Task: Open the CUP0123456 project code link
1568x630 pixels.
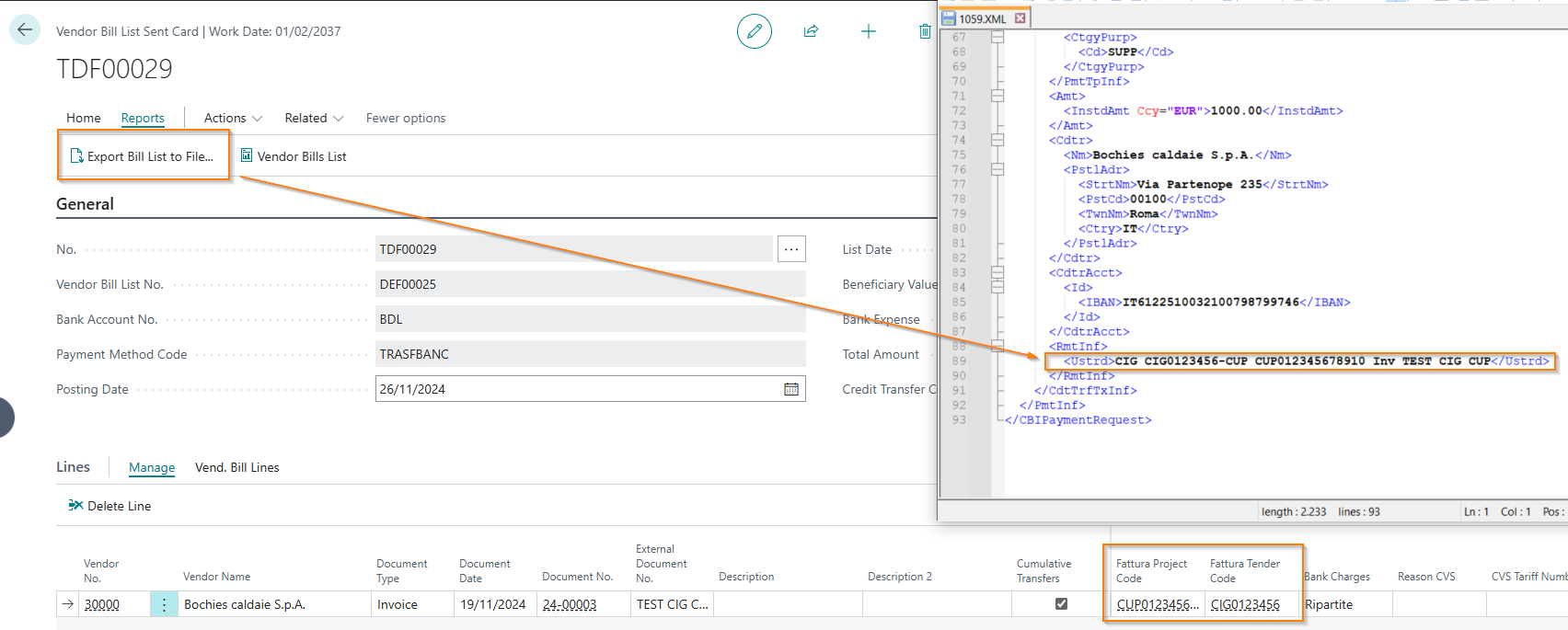Action: tap(1158, 604)
